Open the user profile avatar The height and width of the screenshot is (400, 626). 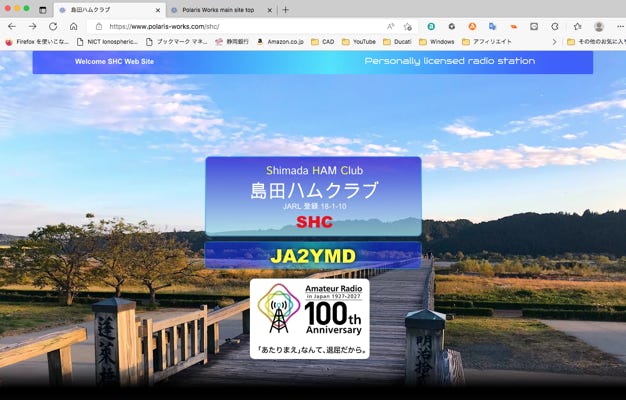point(598,26)
